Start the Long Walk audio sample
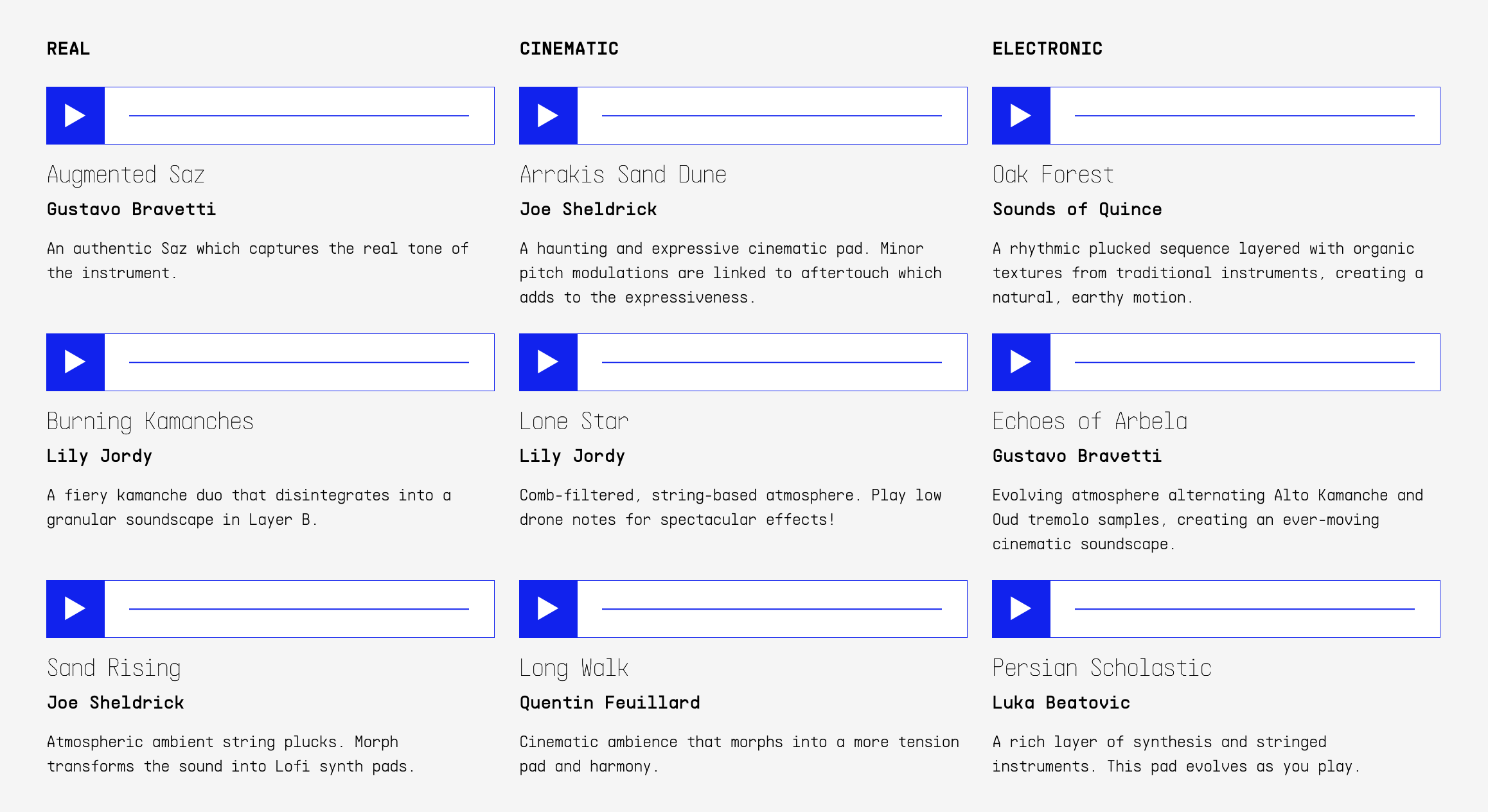Viewport: 1488px width, 812px height. [x=548, y=609]
